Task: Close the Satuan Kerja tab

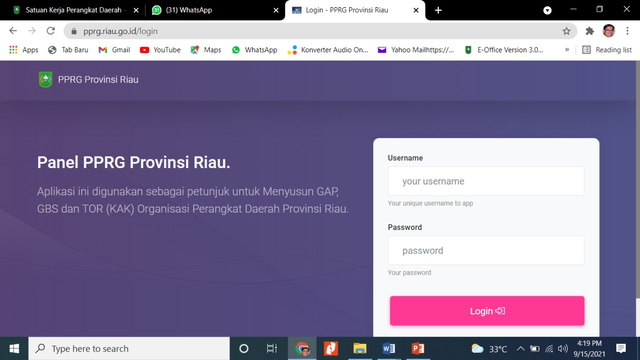Action: click(136, 10)
